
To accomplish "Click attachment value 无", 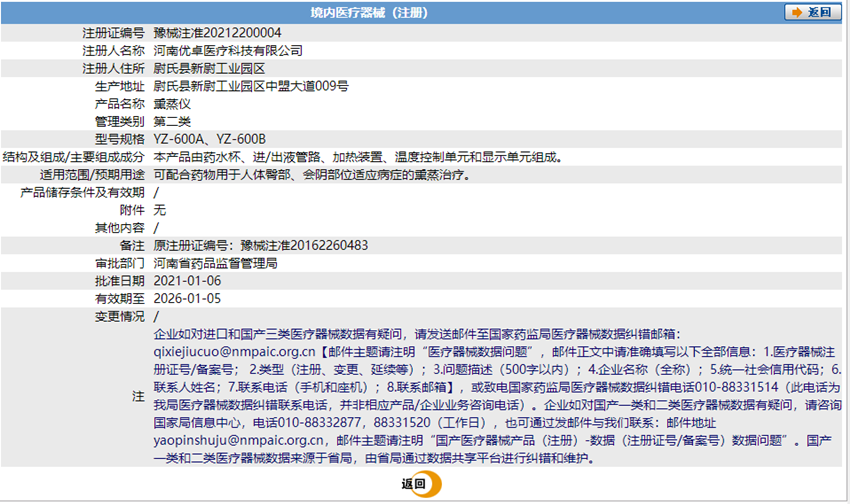I will (x=159, y=210).
